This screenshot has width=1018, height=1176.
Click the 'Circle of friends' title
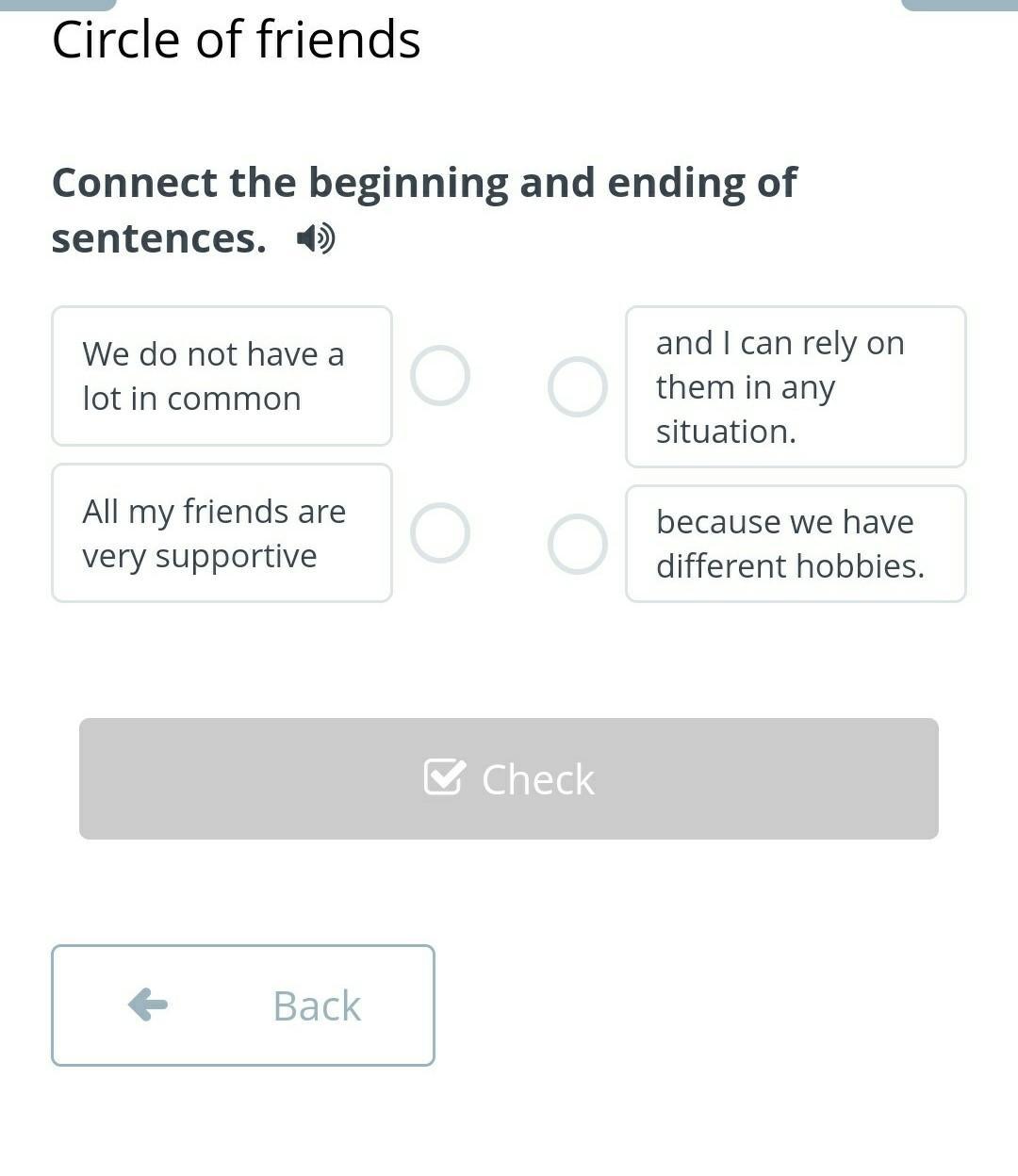click(x=237, y=41)
